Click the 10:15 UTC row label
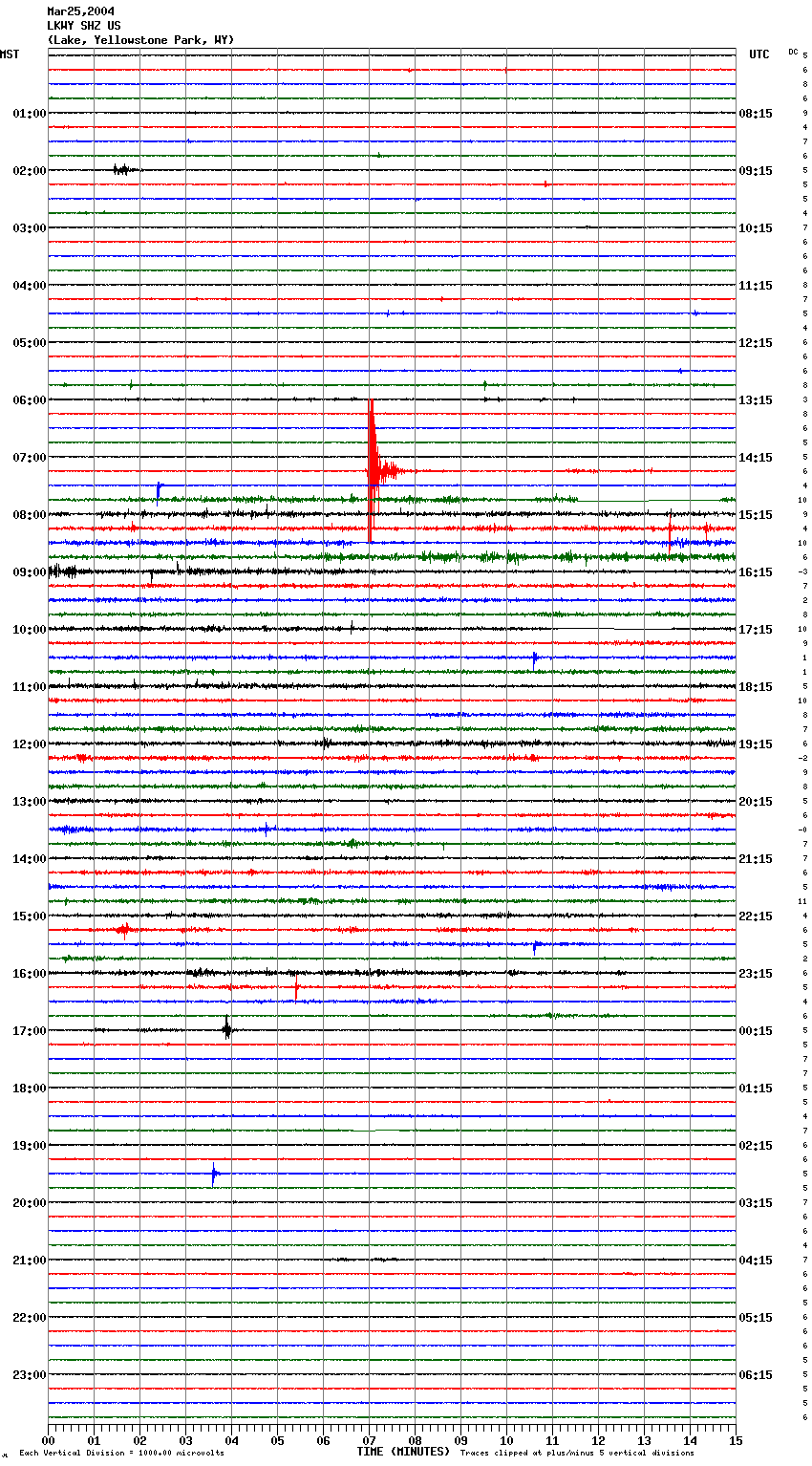The height and width of the screenshot is (1466, 812). coord(756,228)
